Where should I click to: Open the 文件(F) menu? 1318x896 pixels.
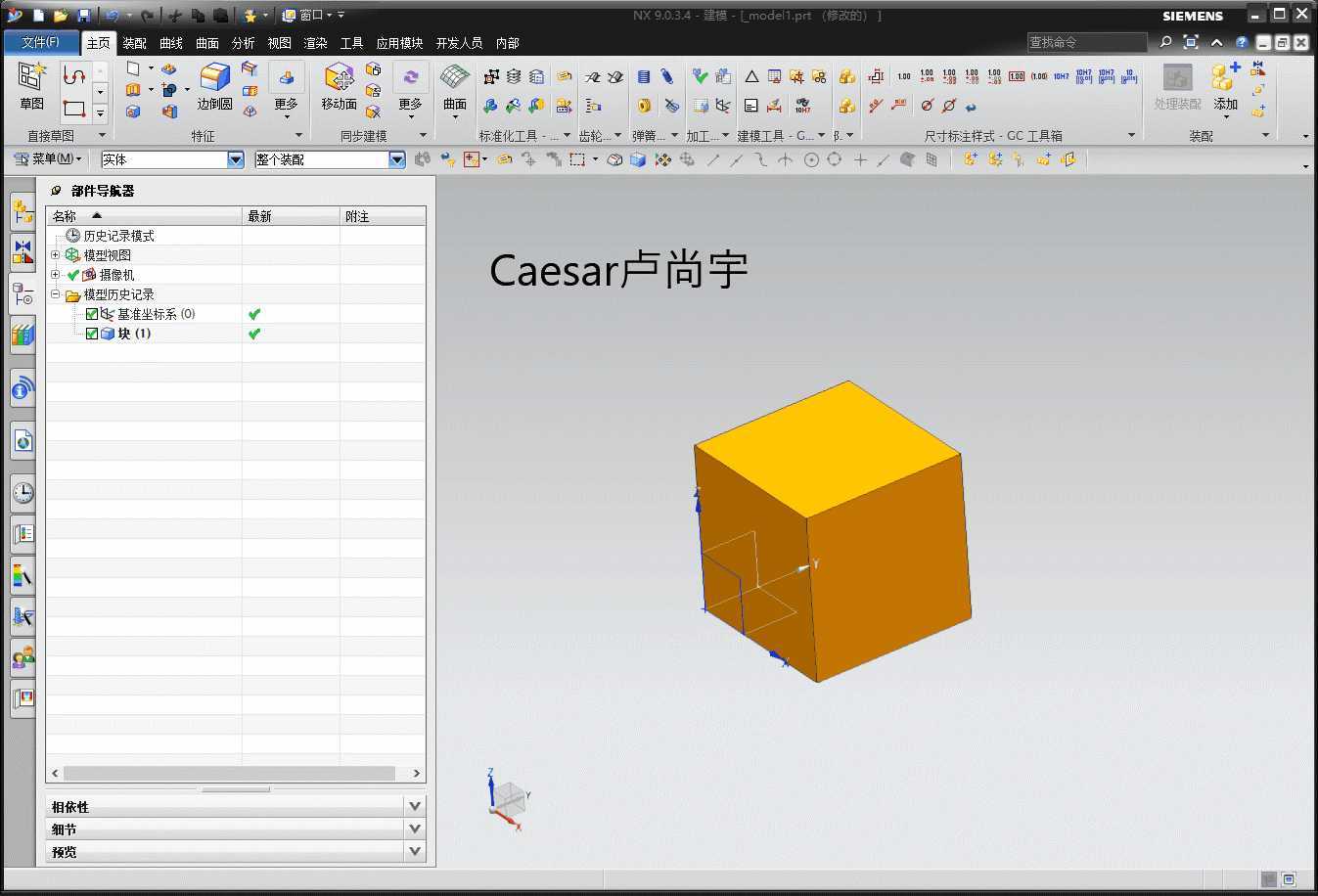click(41, 42)
